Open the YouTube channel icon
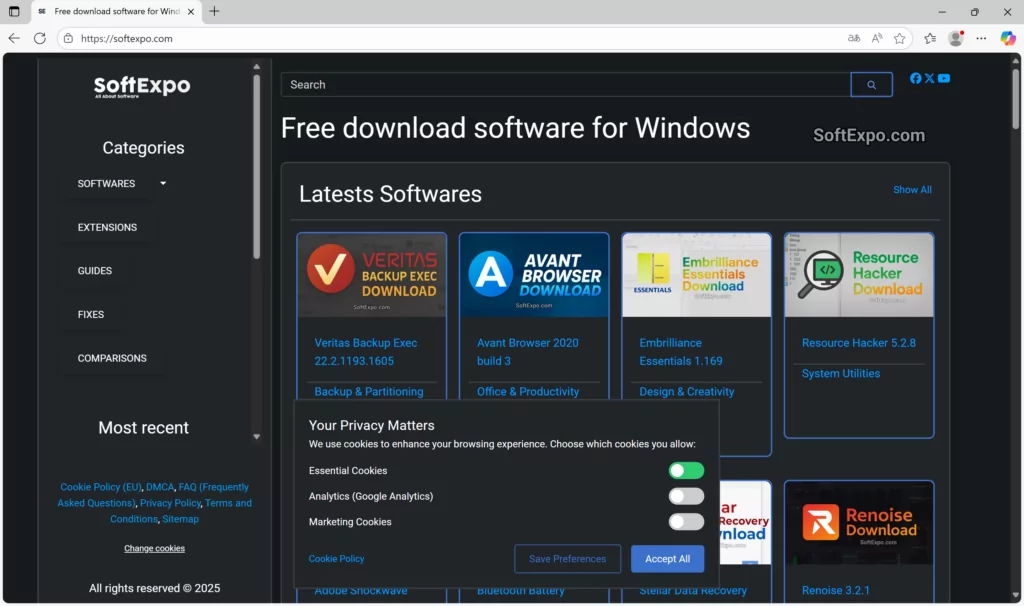This screenshot has width=1024, height=606. (944, 78)
